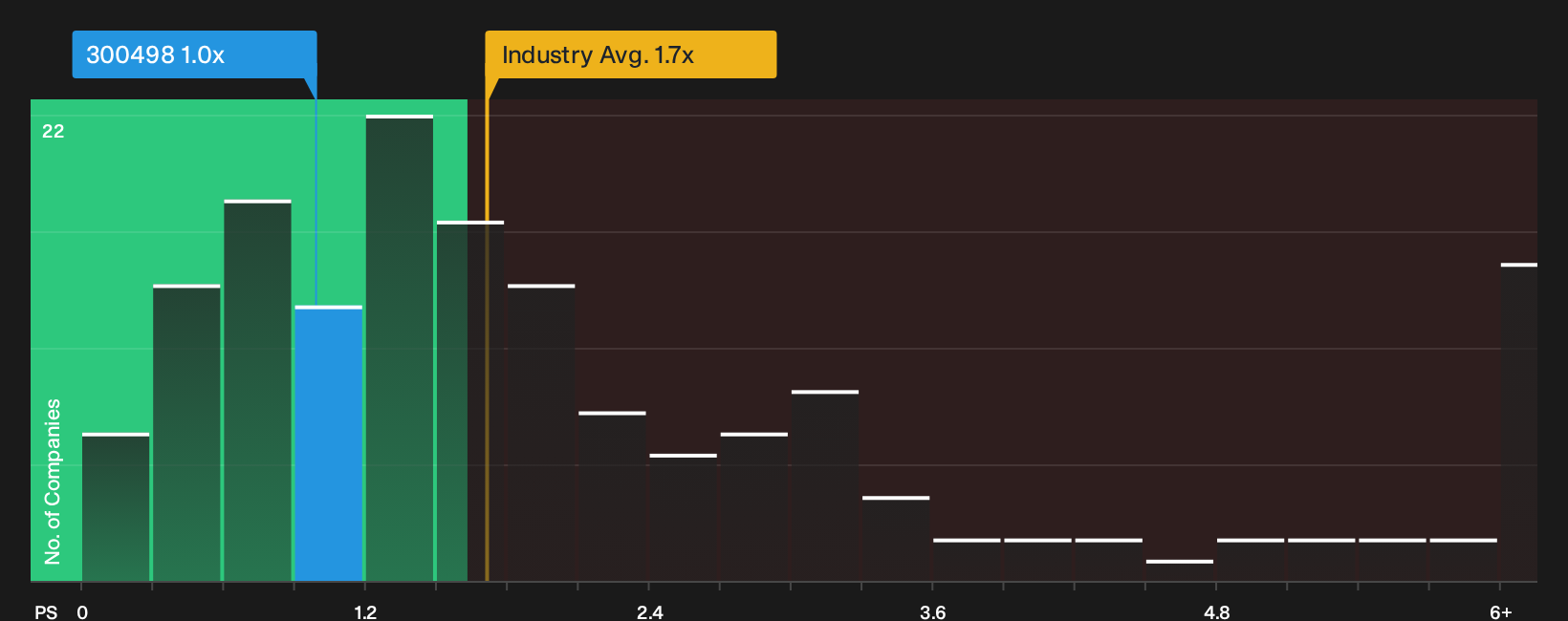Click the '22' y-axis value
Screen dimensions: 1568x621
pos(54,131)
